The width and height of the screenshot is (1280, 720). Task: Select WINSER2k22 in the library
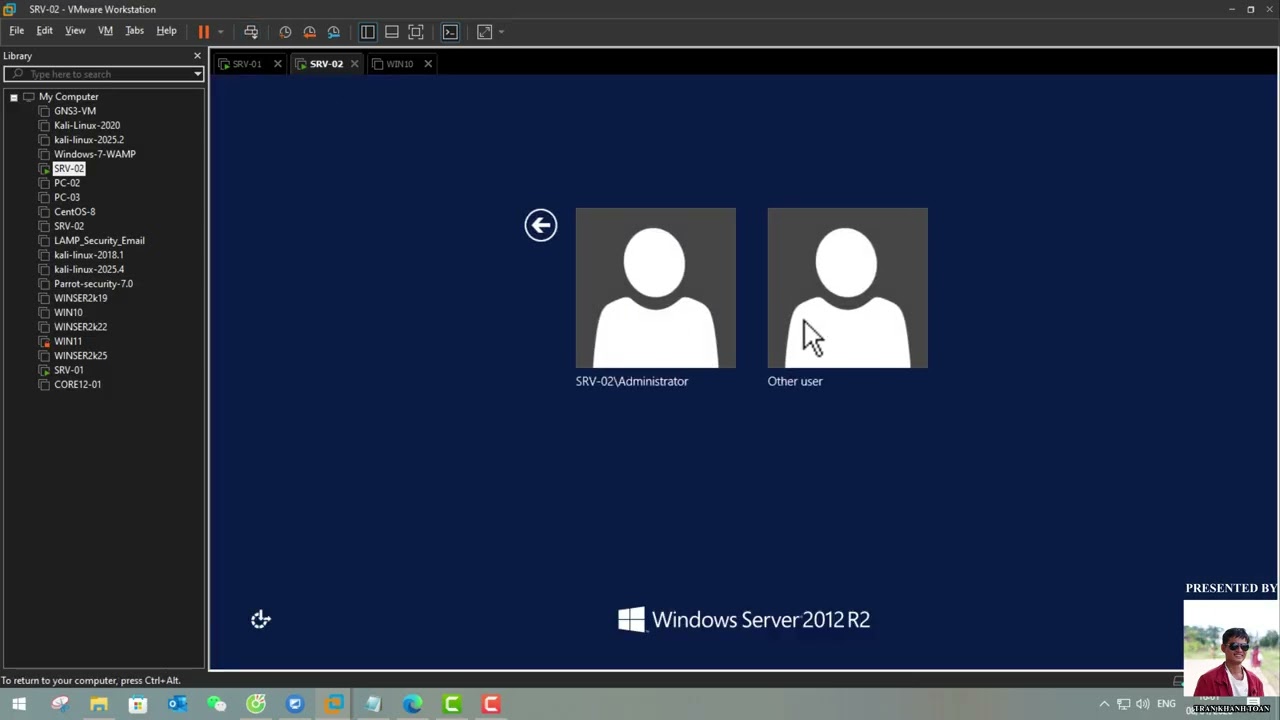click(80, 327)
